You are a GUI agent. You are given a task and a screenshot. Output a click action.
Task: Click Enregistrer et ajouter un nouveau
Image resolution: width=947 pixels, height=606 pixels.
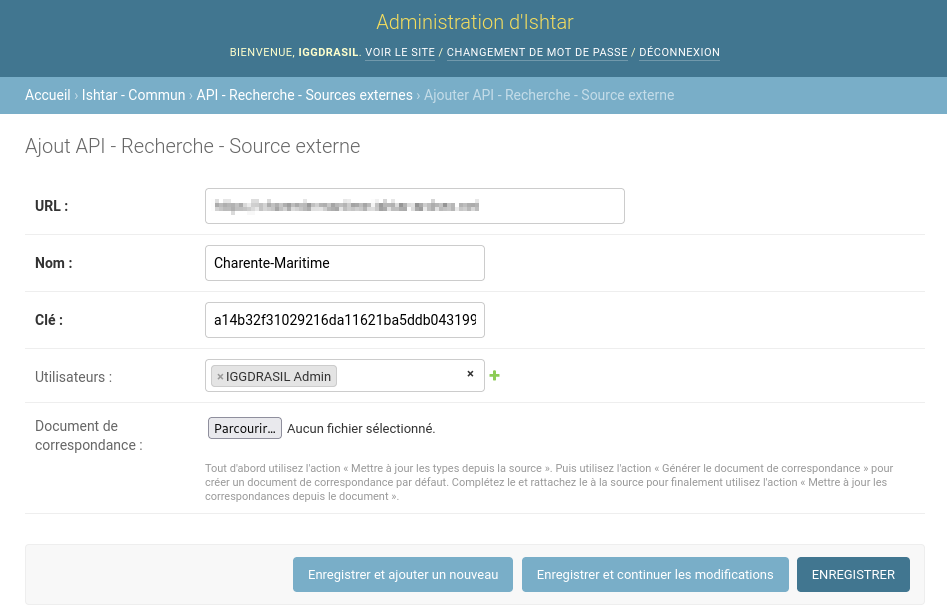pos(403,575)
